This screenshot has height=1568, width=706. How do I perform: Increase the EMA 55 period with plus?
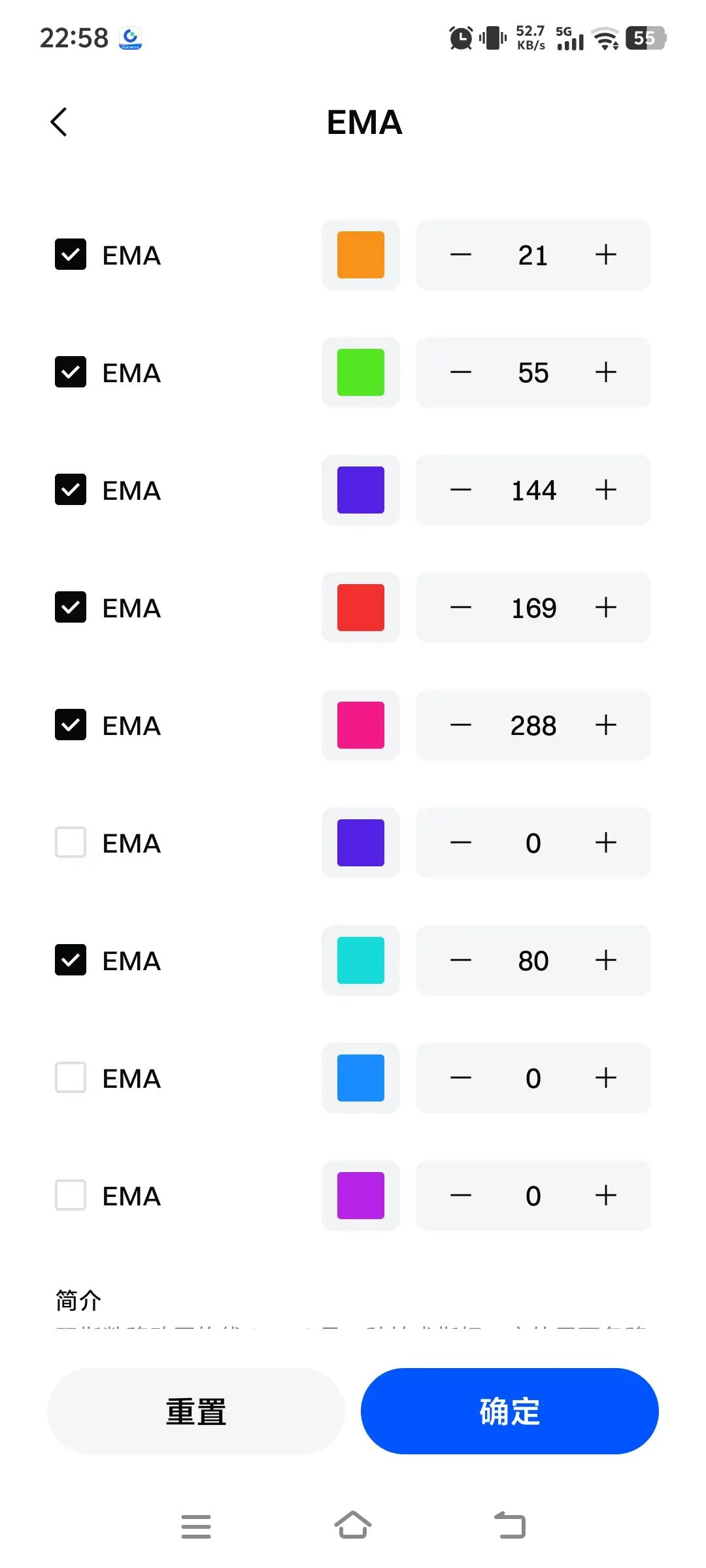point(606,372)
